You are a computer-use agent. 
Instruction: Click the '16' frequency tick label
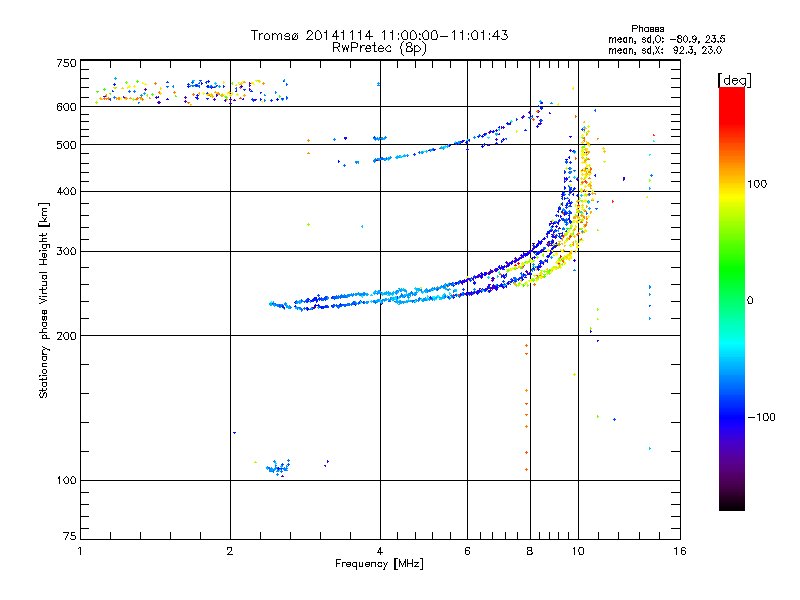tap(680, 551)
